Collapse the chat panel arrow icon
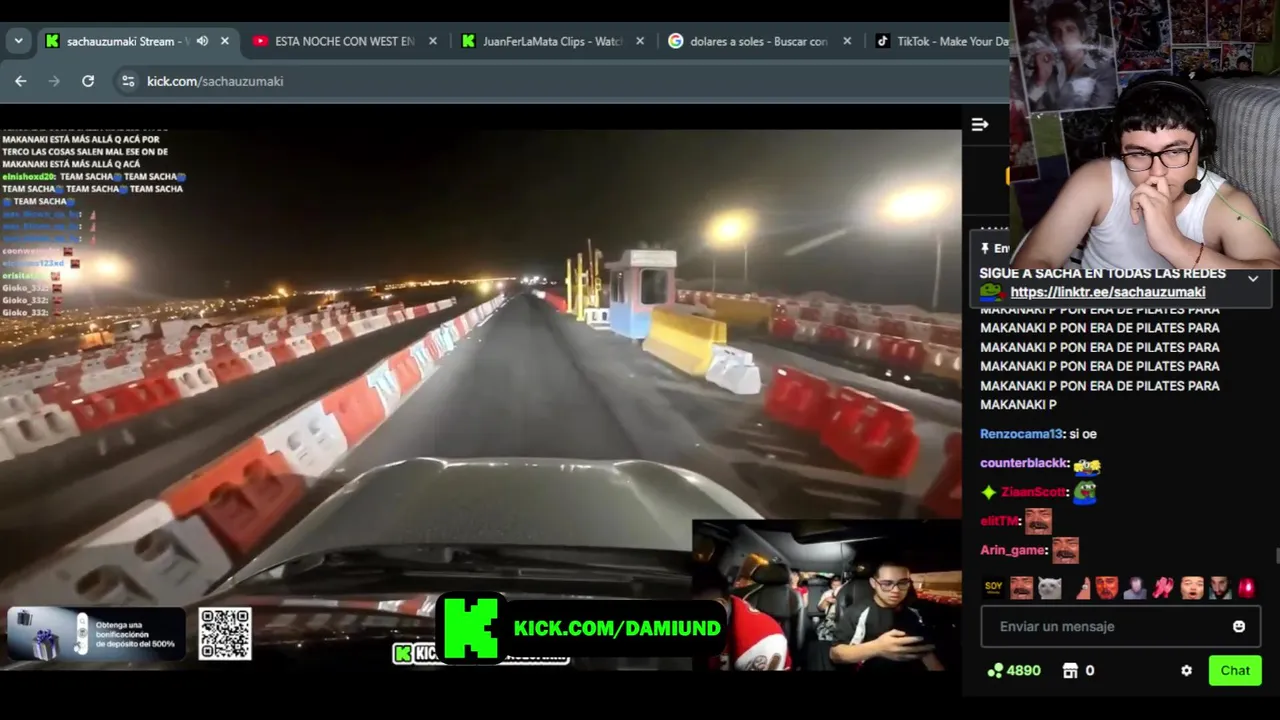The height and width of the screenshot is (720, 1280). coord(980,124)
